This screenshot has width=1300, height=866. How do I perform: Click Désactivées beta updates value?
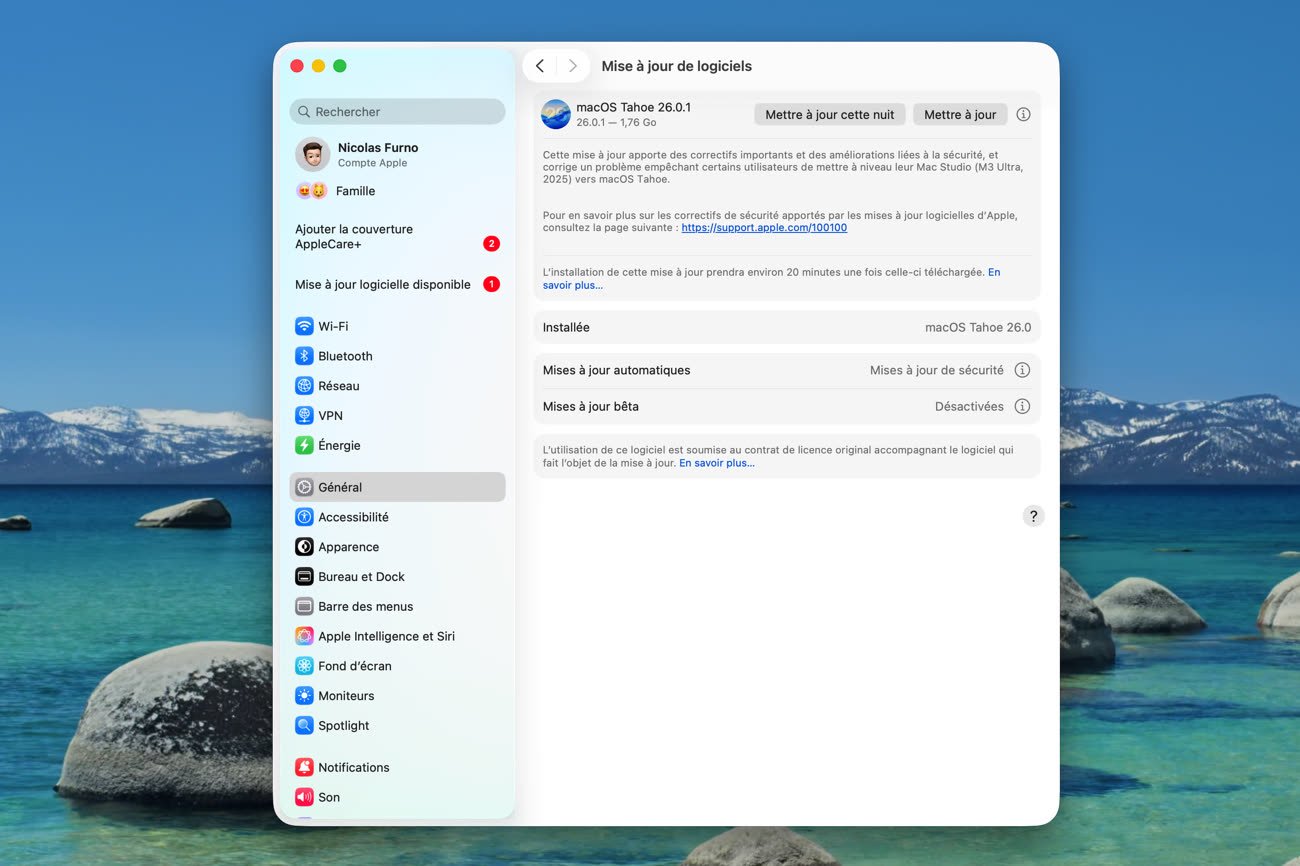[x=969, y=406]
